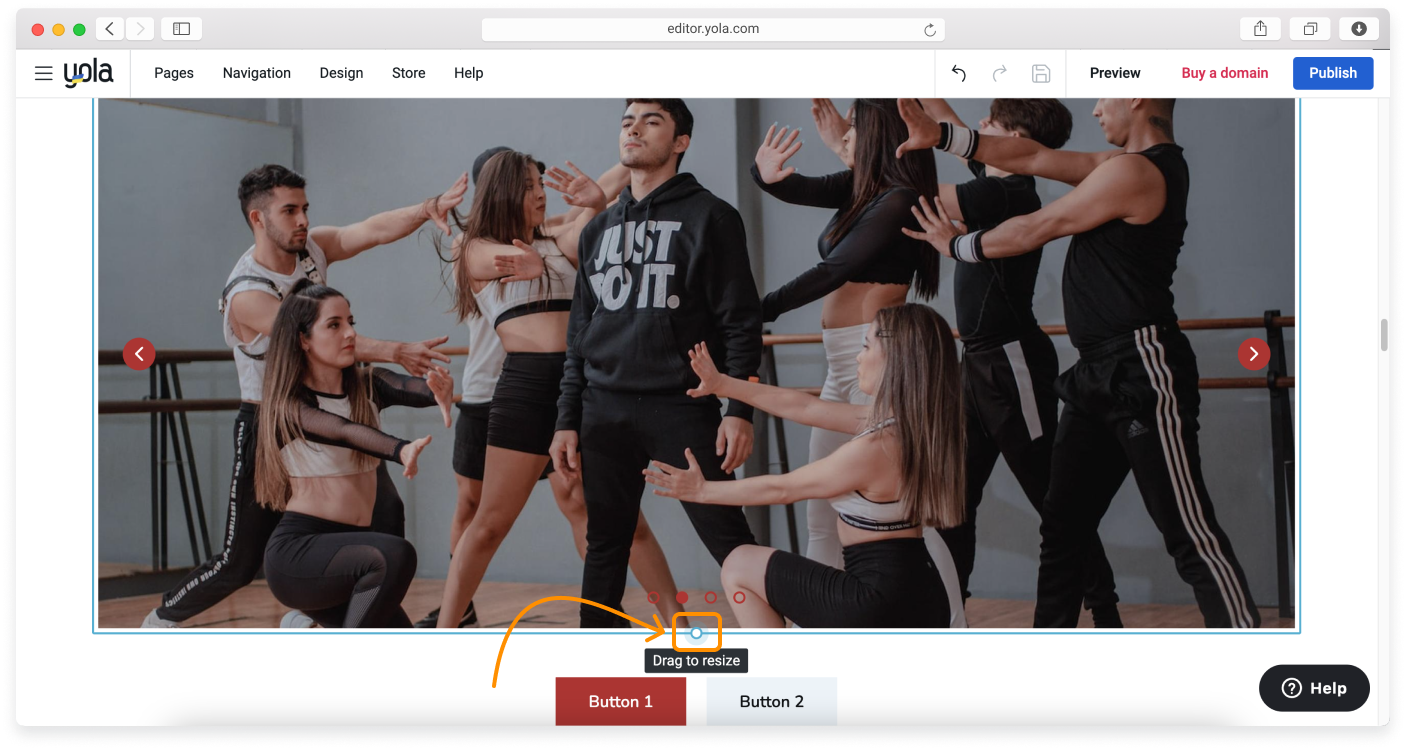Click the undo arrow icon
This screenshot has width=1406, height=750.
click(x=958, y=73)
